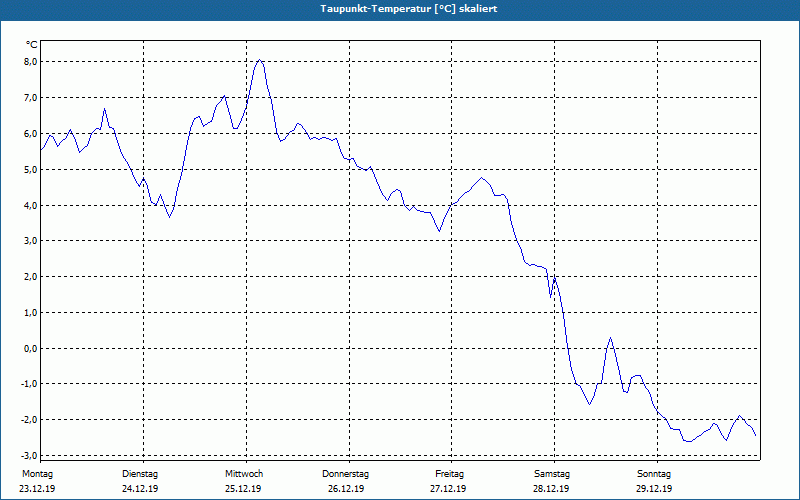Click the Dienstag day label
This screenshot has height=500, width=800.
point(140,474)
